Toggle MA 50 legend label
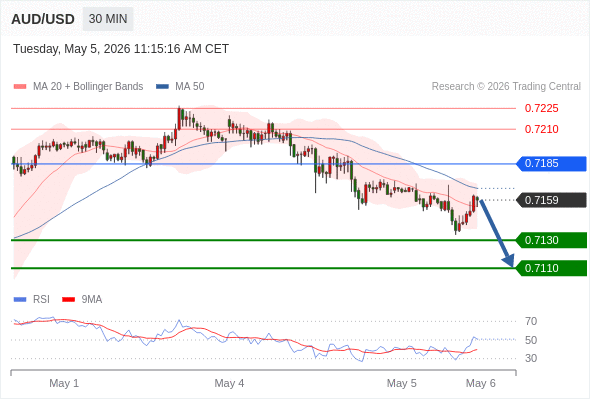 pyautogui.click(x=190, y=87)
